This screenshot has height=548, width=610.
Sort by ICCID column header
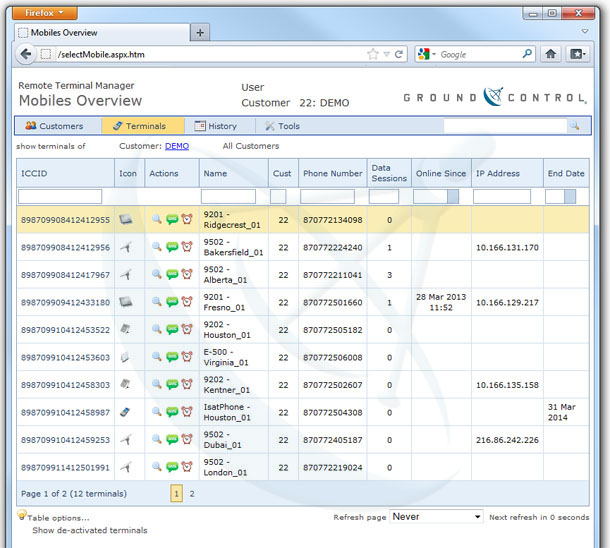click(34, 173)
